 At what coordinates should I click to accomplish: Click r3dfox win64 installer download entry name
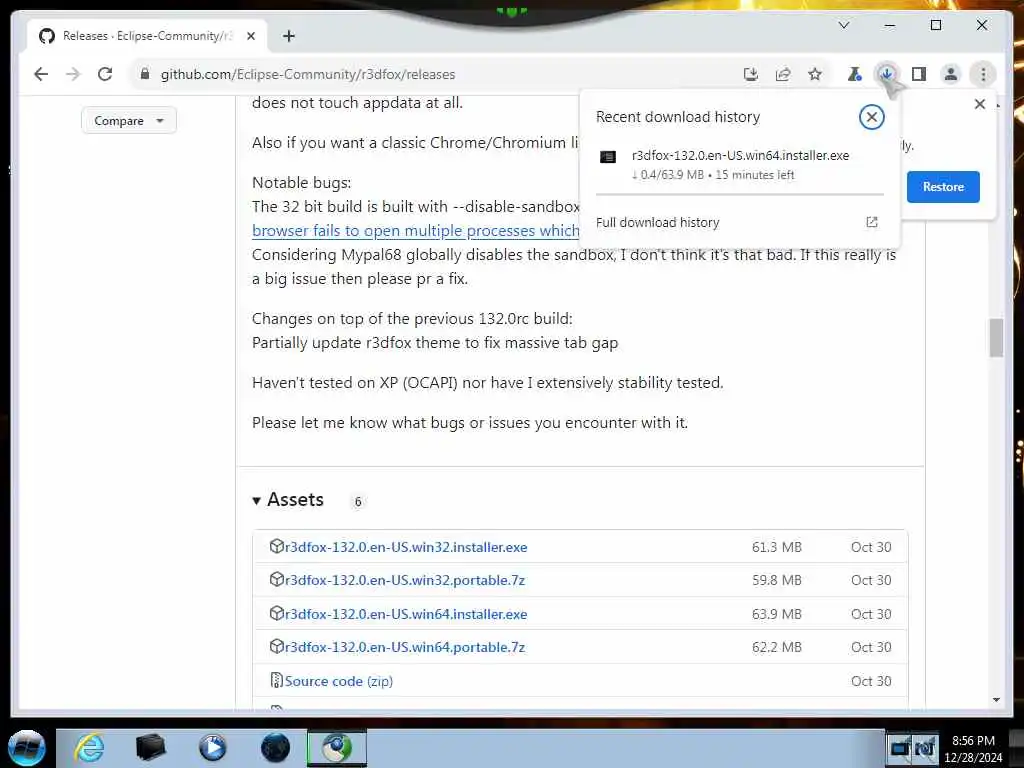pos(741,155)
